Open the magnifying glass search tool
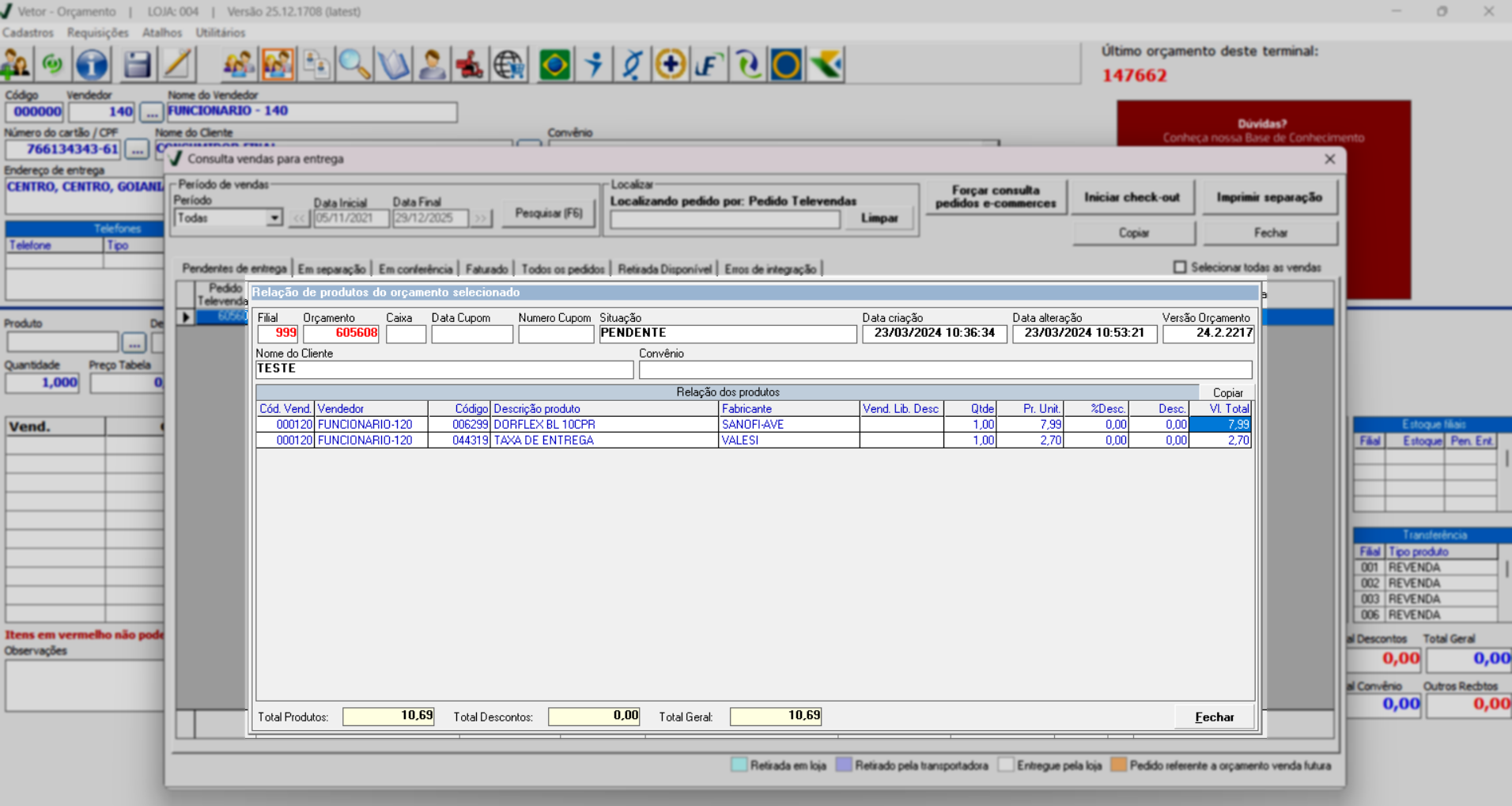The width and height of the screenshot is (1512, 806). pyautogui.click(x=354, y=65)
